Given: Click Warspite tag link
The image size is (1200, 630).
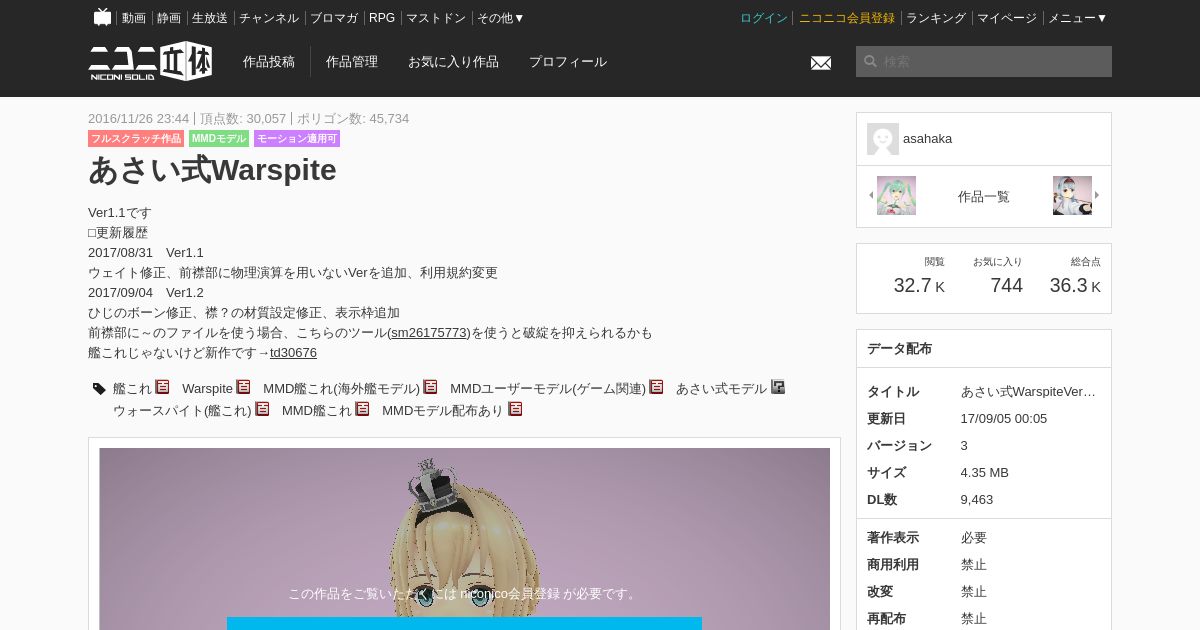Looking at the screenshot, I should [x=207, y=388].
